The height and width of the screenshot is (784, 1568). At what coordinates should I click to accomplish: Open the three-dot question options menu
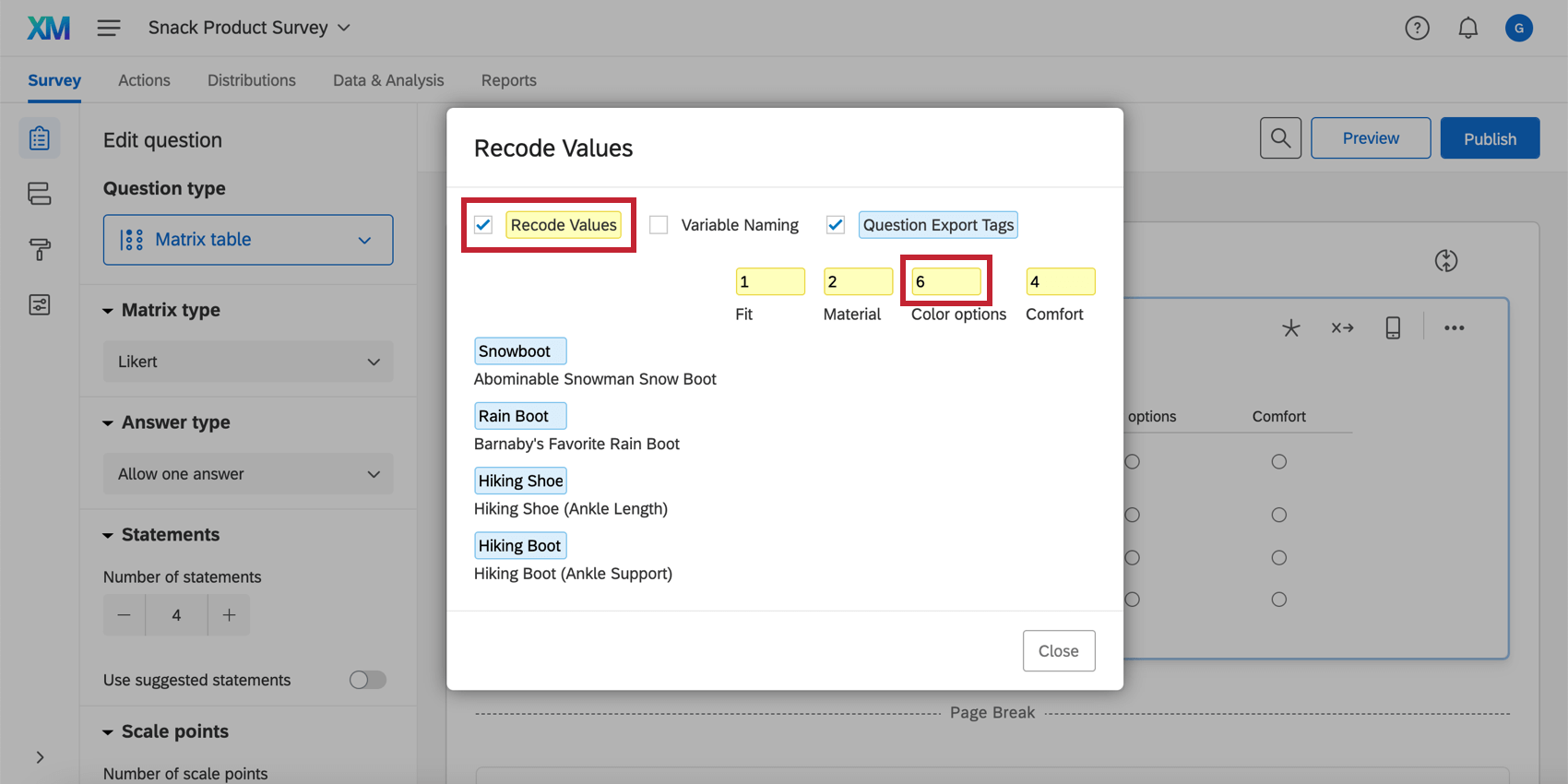click(x=1454, y=328)
